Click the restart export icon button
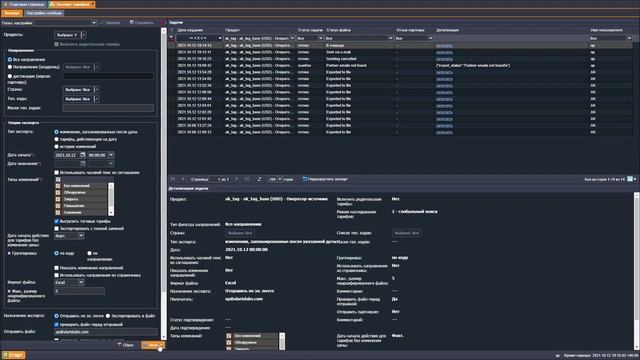The width and height of the screenshot is (640, 360). pos(325,179)
